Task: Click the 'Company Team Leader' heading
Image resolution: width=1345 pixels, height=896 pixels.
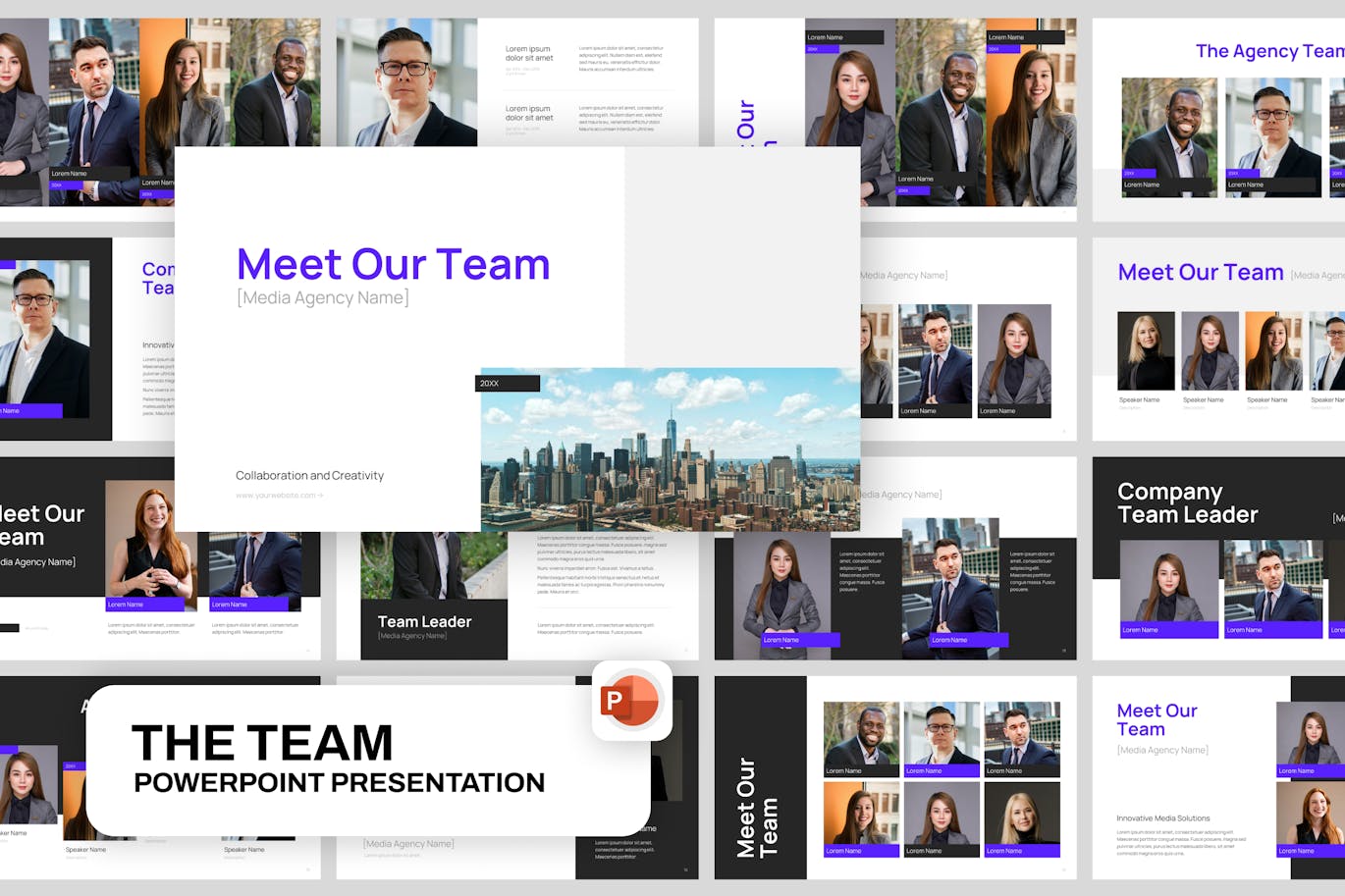Action: coord(1188,502)
